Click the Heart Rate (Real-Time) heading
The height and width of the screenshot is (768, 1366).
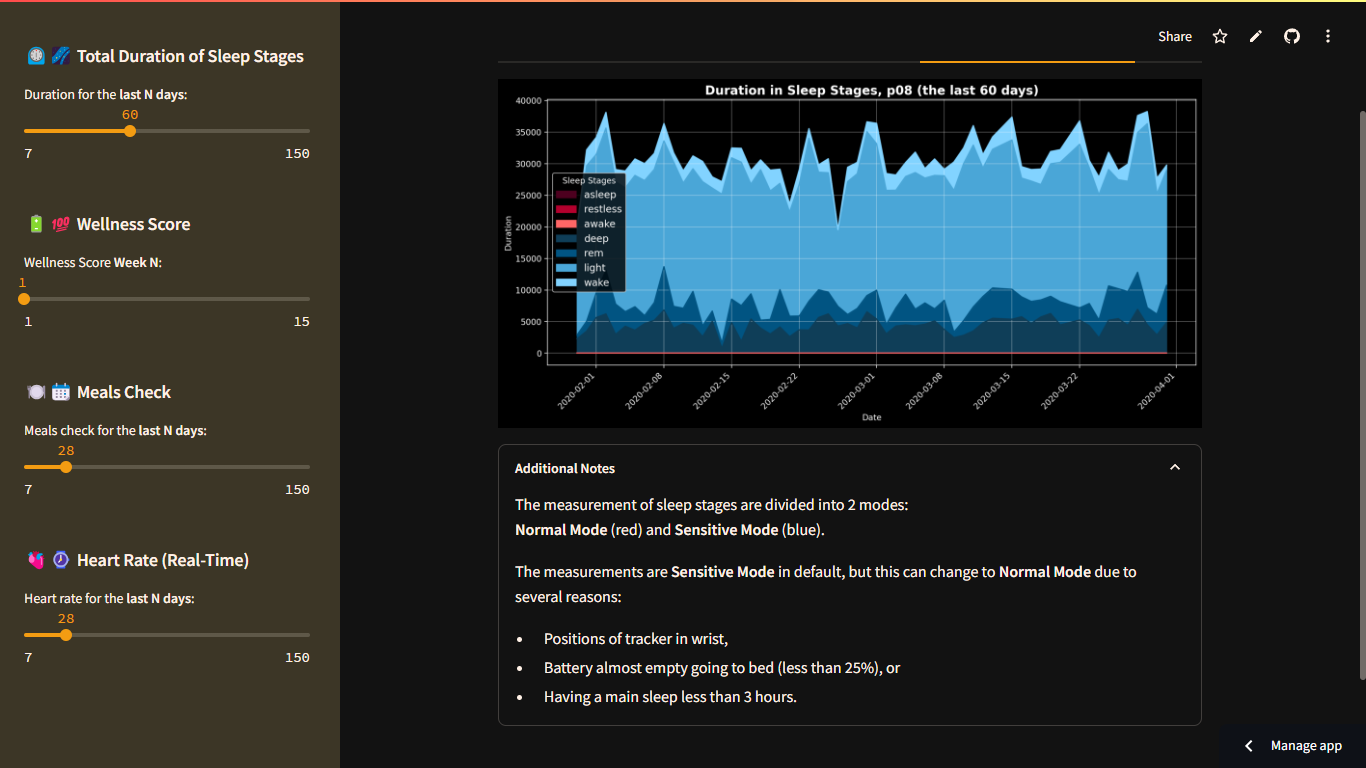pos(137,560)
